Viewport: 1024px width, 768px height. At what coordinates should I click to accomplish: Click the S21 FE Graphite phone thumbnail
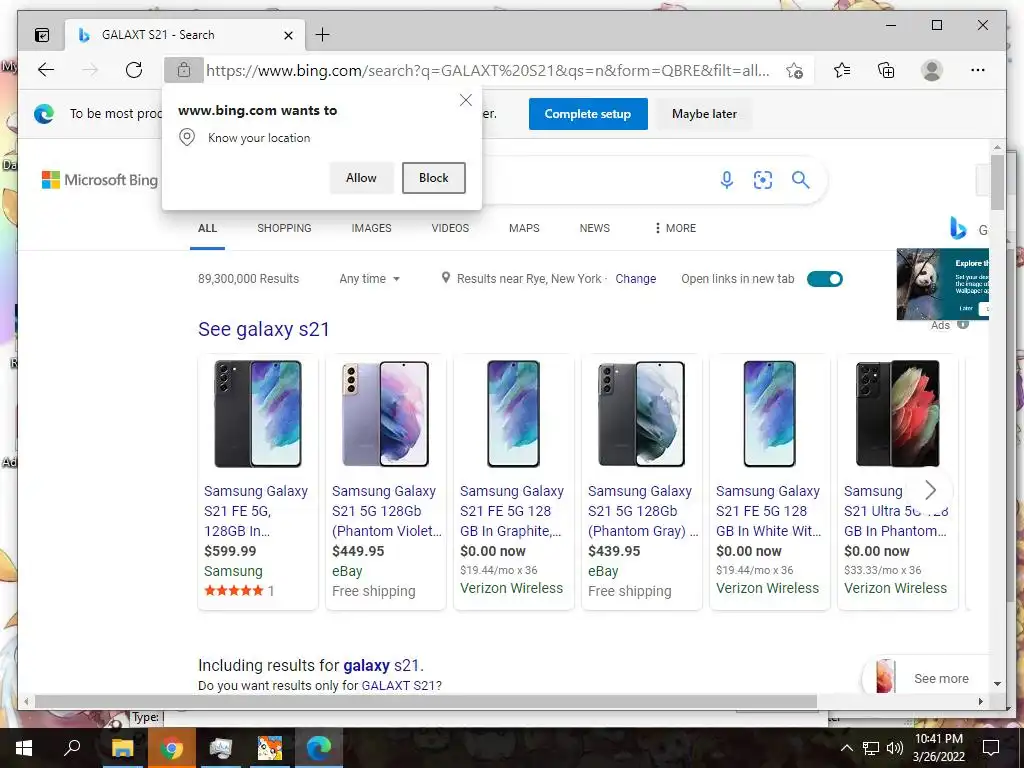click(x=513, y=414)
